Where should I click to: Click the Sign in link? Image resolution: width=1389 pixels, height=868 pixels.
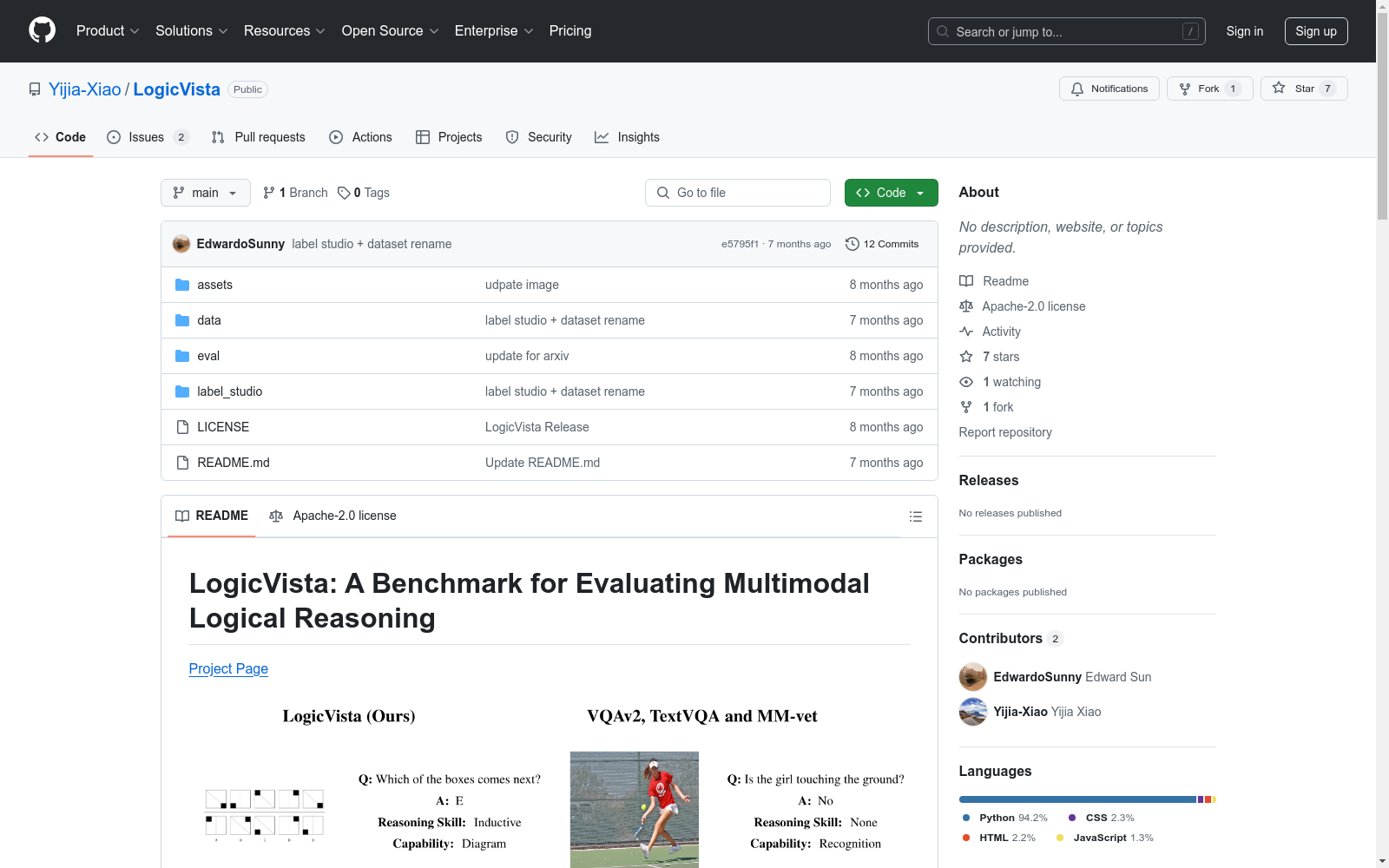point(1245,31)
